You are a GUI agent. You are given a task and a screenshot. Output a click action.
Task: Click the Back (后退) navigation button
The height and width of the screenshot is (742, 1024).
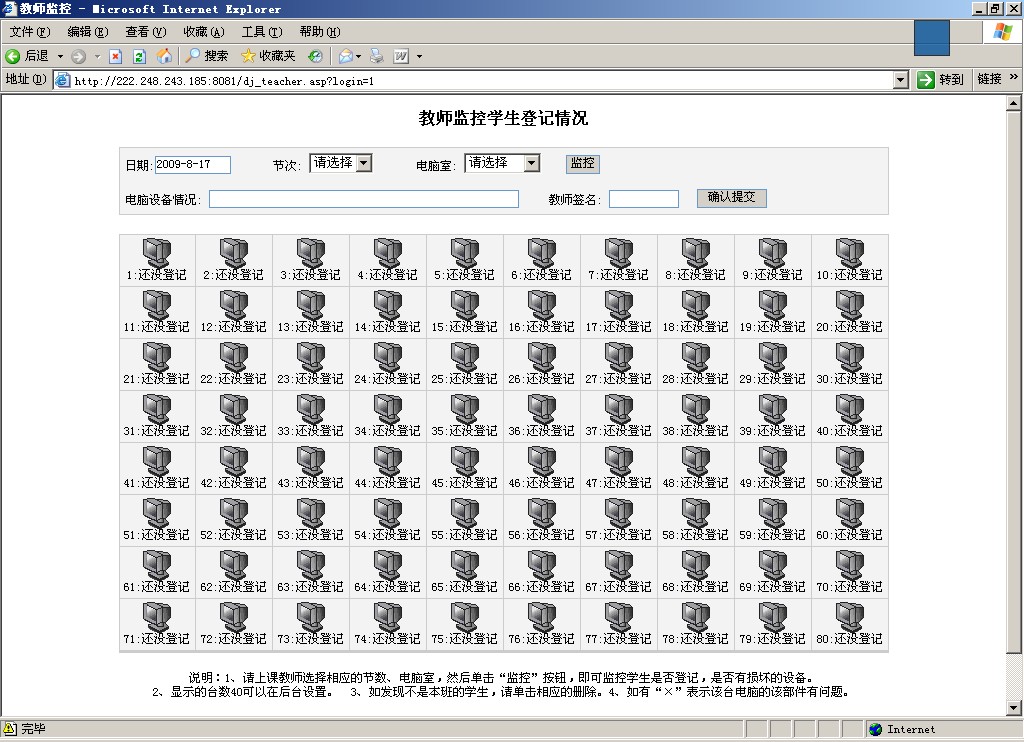pos(28,56)
